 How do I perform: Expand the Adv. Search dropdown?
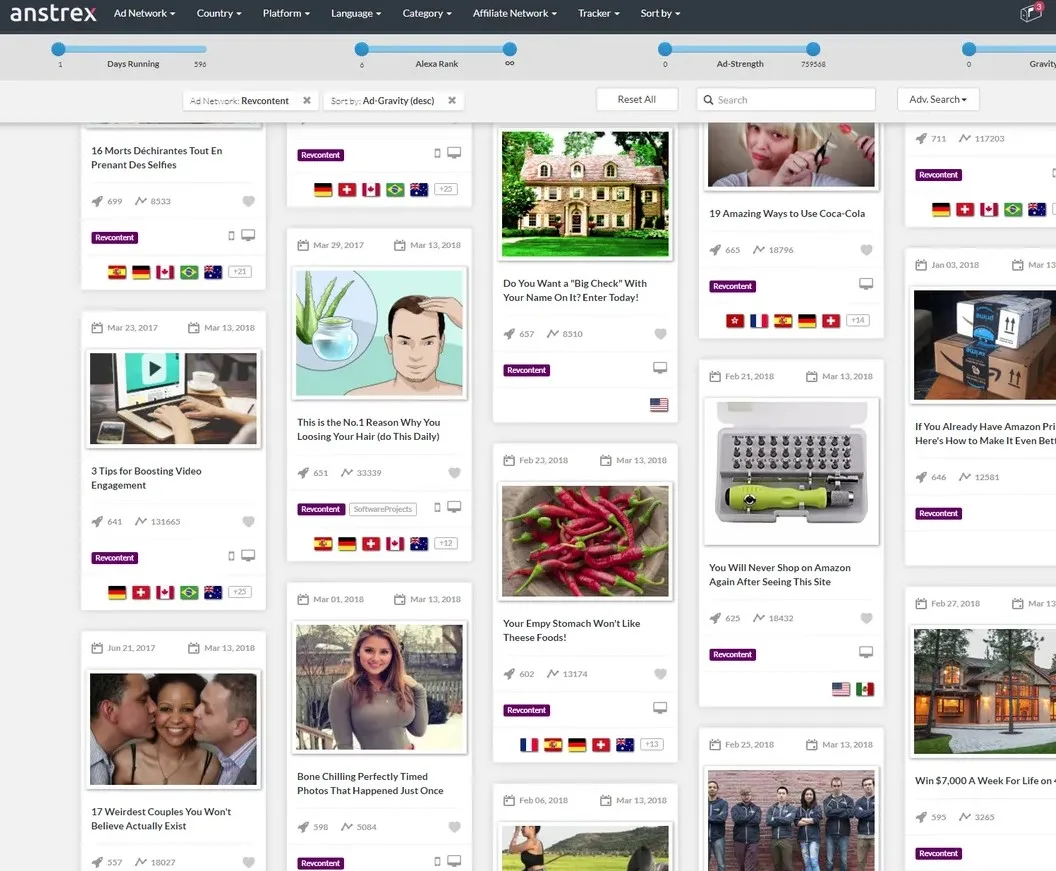coord(937,99)
